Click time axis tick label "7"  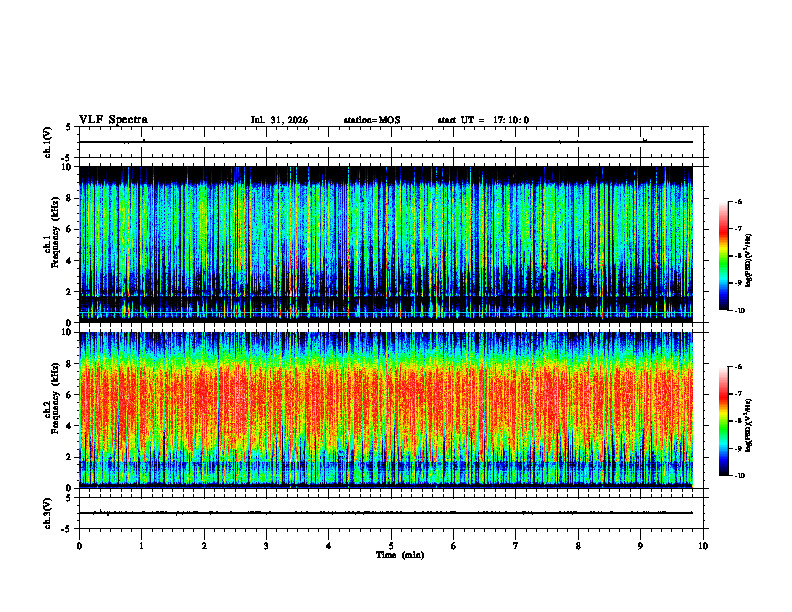[516, 546]
